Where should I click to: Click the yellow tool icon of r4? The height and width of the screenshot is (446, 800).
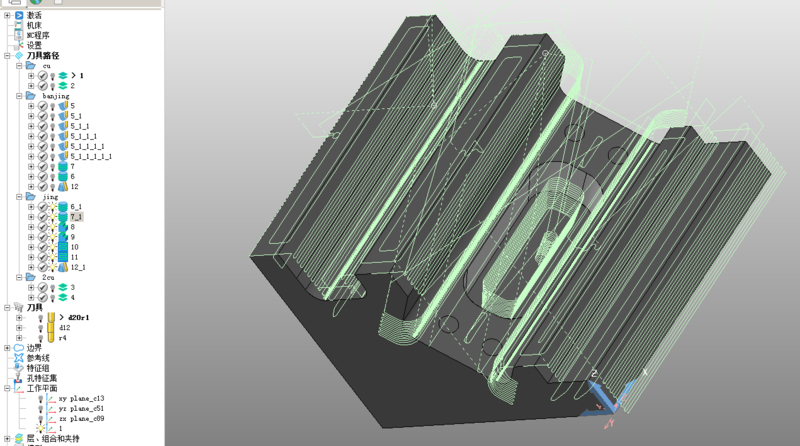click(51, 337)
